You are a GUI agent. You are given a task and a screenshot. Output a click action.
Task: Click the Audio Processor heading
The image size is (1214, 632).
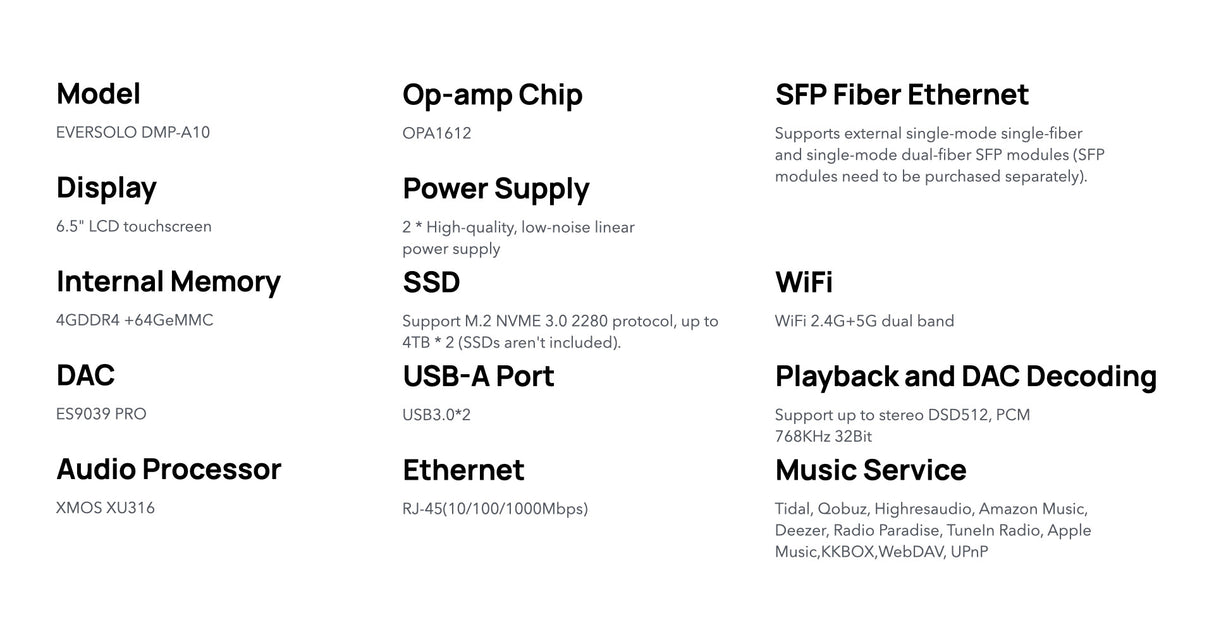click(x=168, y=469)
